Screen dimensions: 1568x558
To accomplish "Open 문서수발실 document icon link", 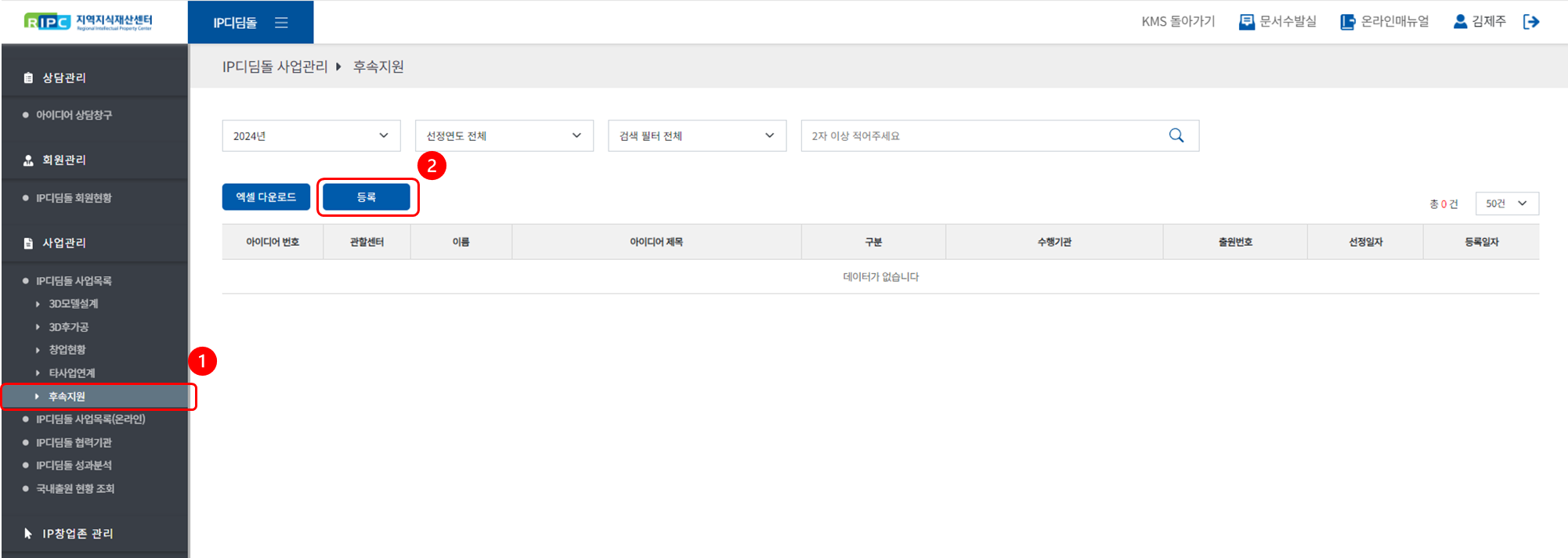I will point(1246,22).
